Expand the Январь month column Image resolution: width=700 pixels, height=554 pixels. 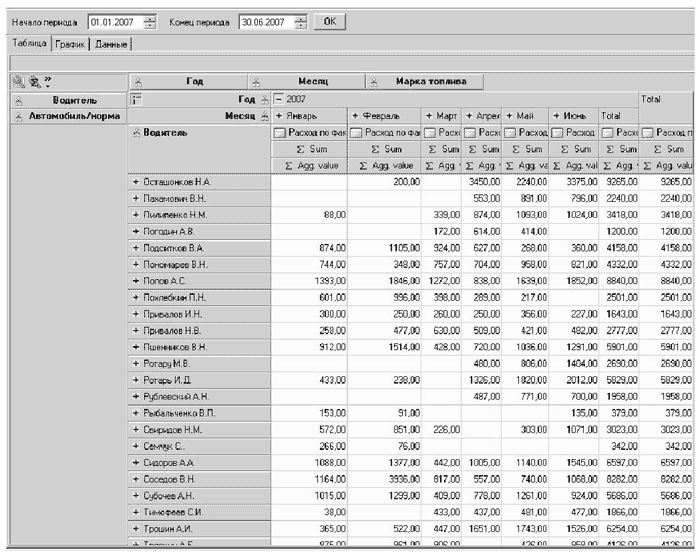coord(279,116)
